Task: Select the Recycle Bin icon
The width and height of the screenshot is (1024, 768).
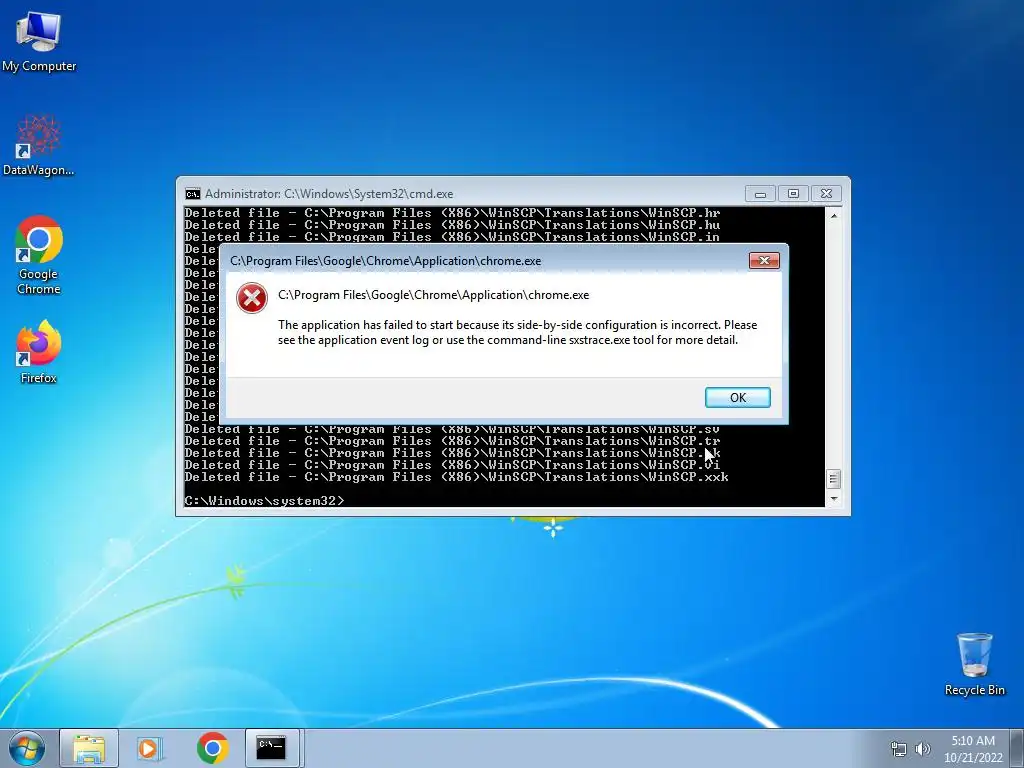Action: (x=974, y=664)
